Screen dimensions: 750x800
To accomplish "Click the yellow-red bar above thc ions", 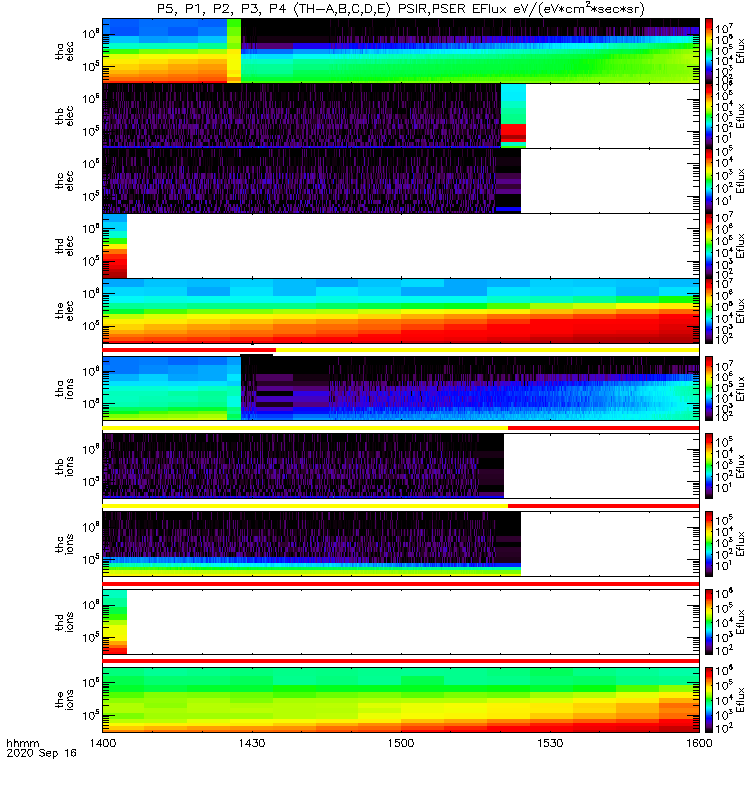I will 401,506.
